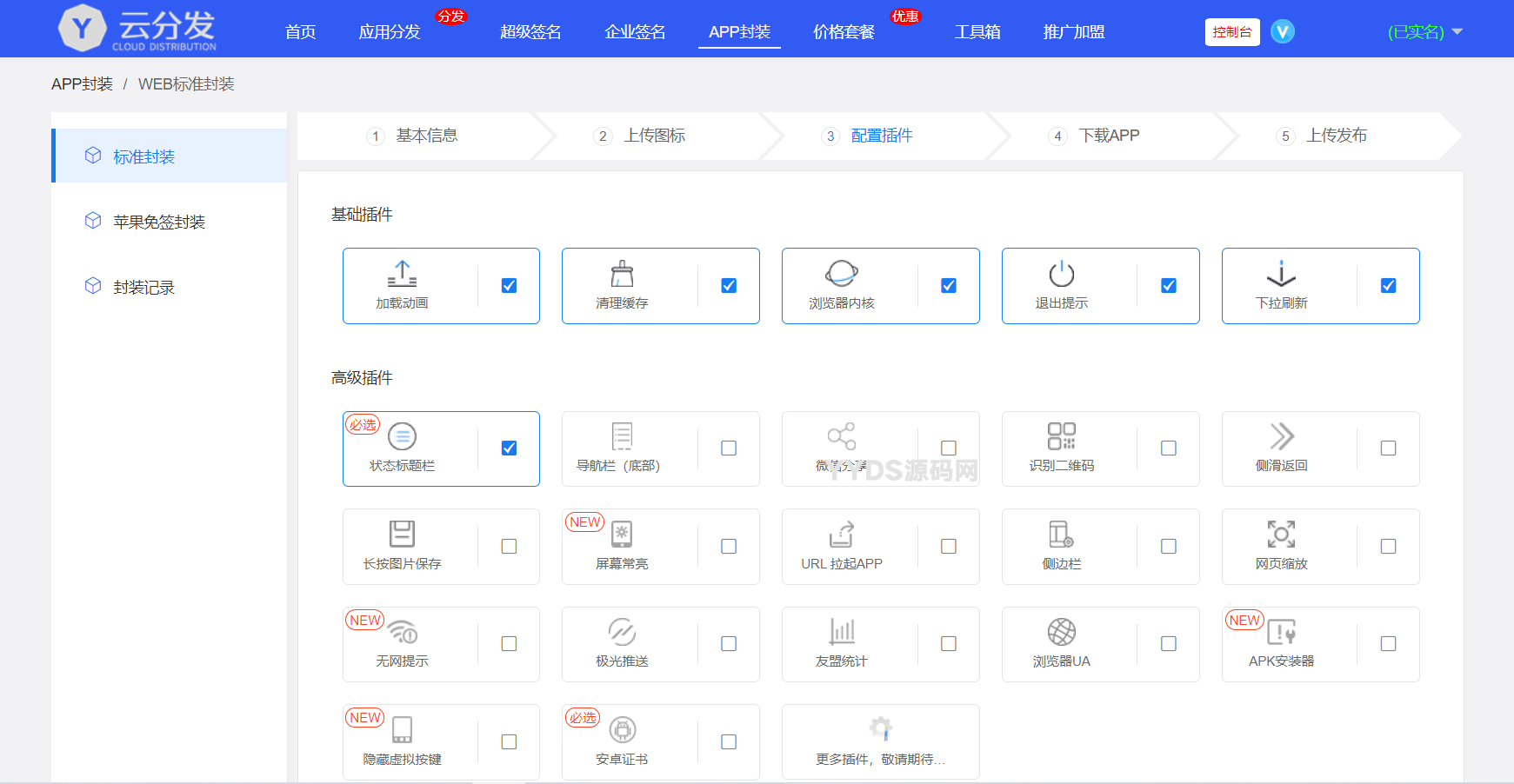Screen dimensions: 1514x784
Task: Click the 导航栏（底部）icon
Action: [x=622, y=436]
